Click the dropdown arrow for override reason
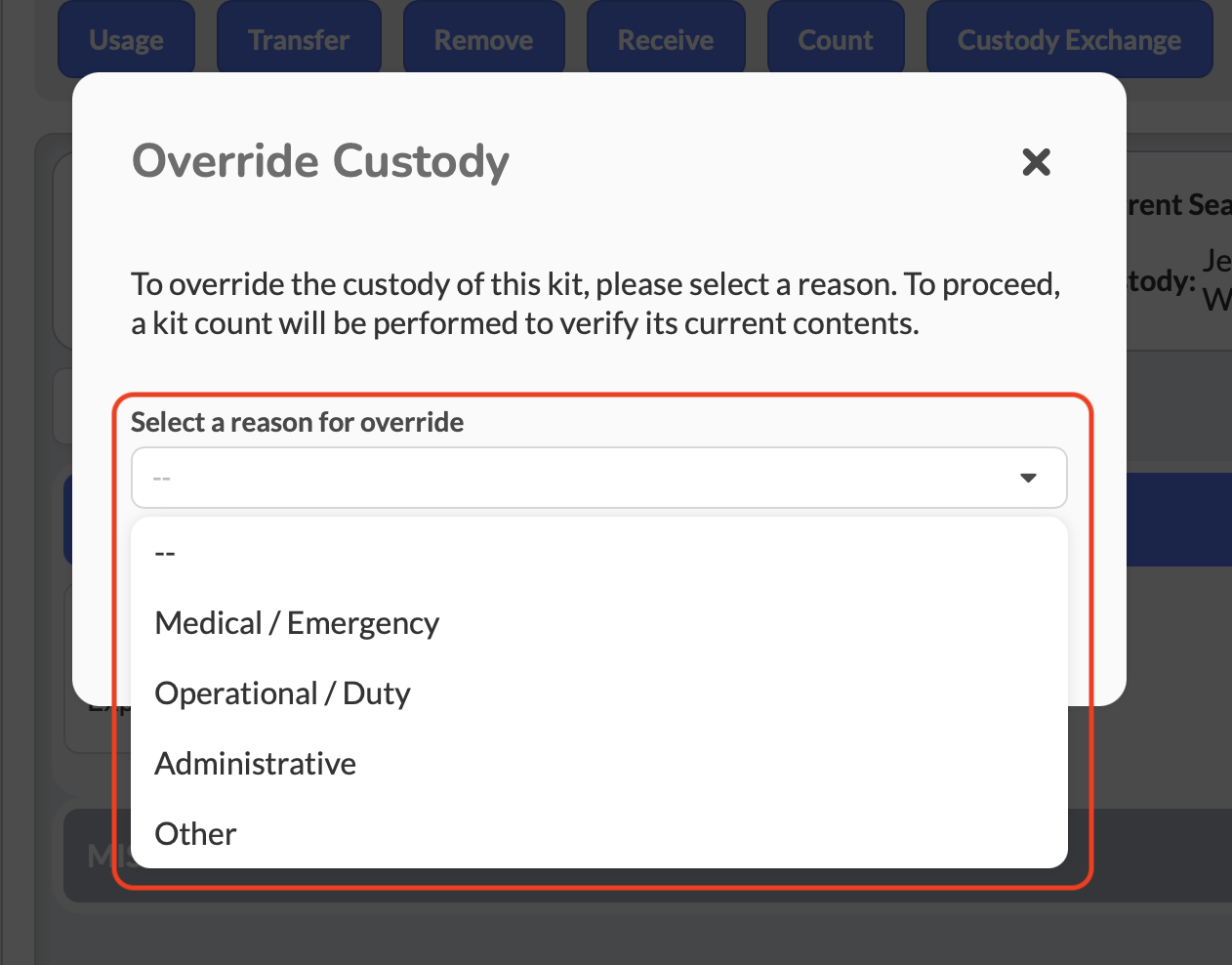Screen dimensions: 1232x965 coord(1027,478)
